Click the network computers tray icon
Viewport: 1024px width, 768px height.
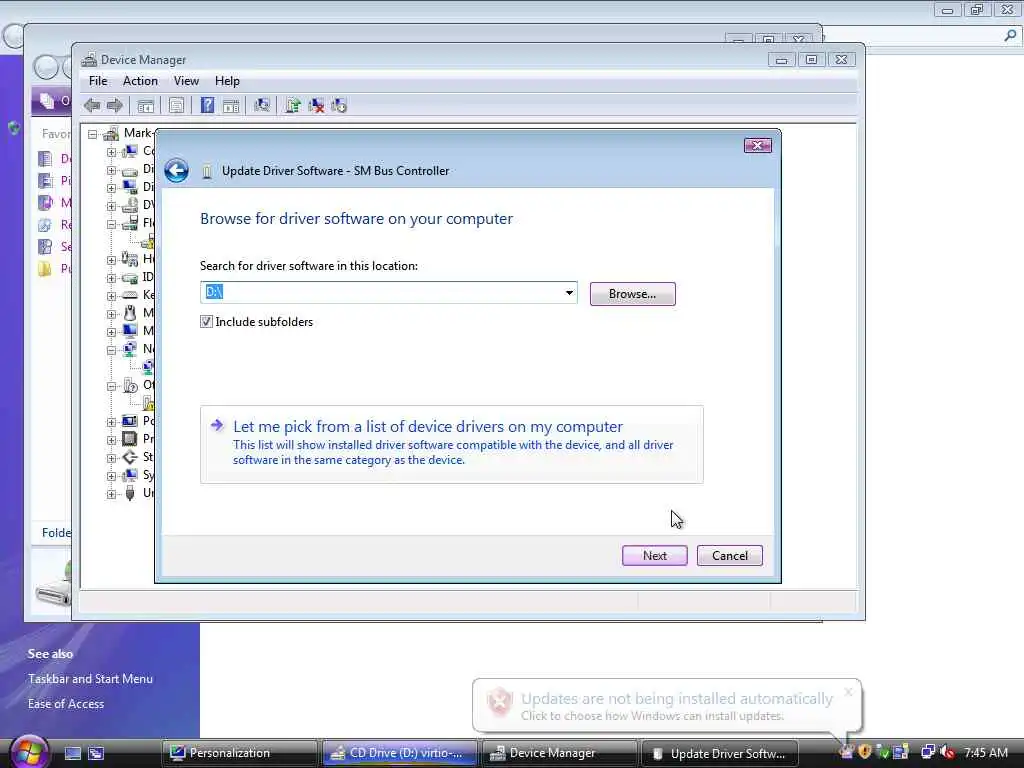[x=927, y=752]
